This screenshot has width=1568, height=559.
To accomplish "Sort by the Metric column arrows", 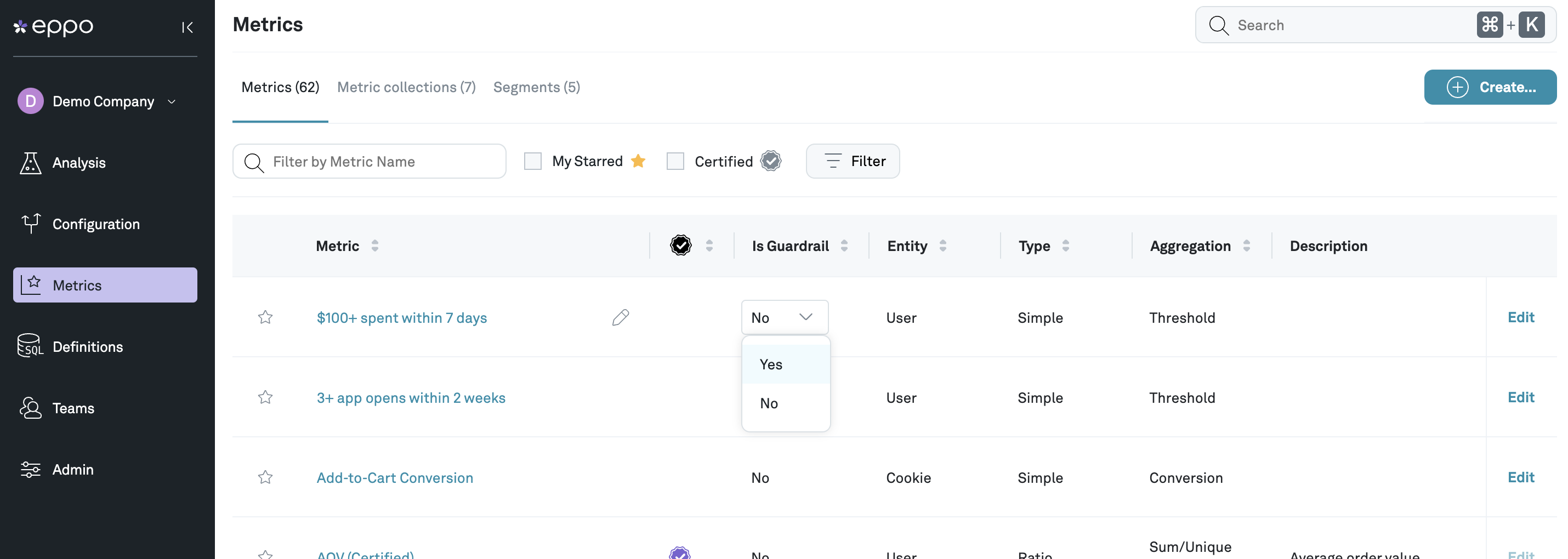I will 375,246.
